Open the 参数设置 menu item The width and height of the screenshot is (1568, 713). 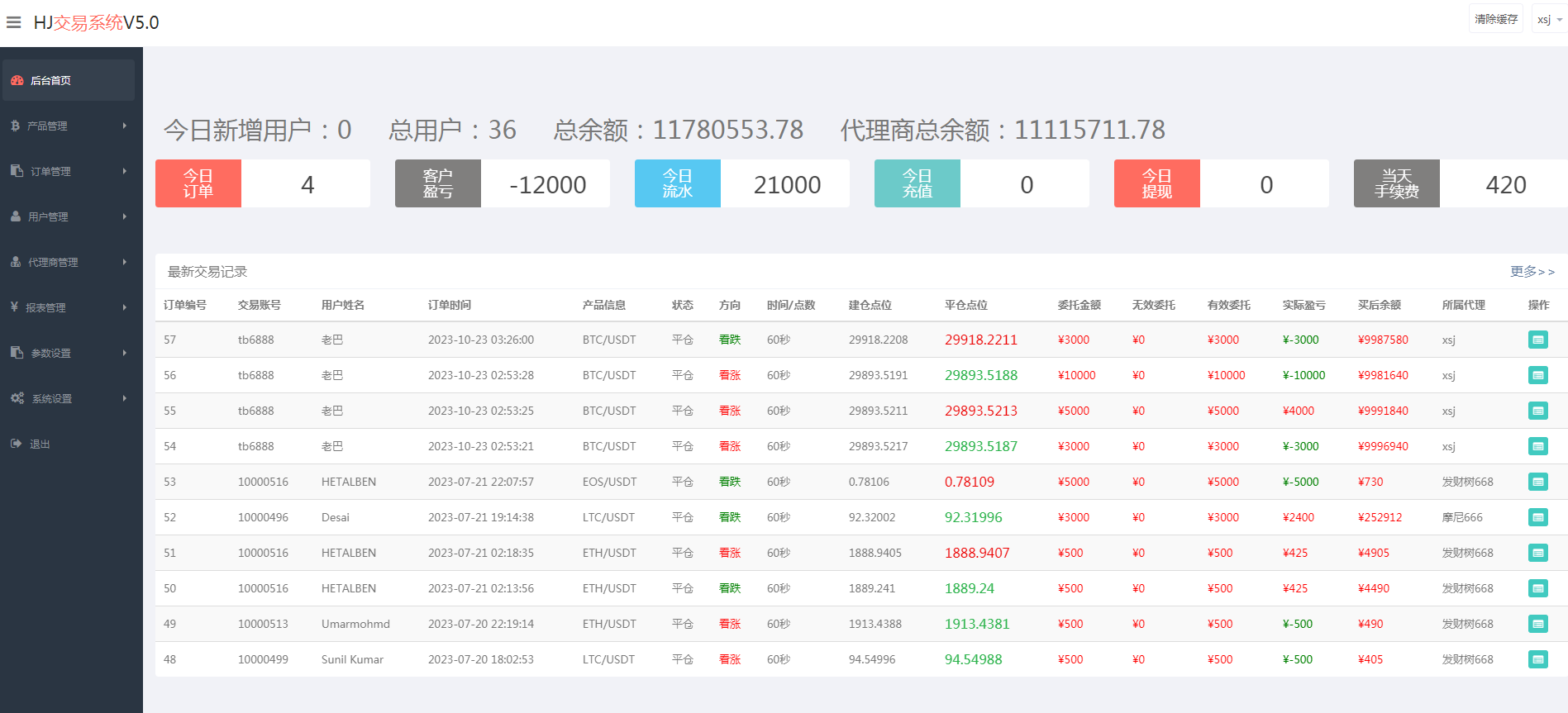pyautogui.click(x=51, y=353)
